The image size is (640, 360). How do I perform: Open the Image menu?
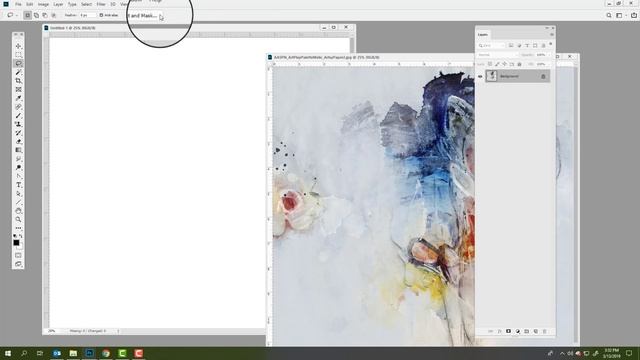[43, 4]
